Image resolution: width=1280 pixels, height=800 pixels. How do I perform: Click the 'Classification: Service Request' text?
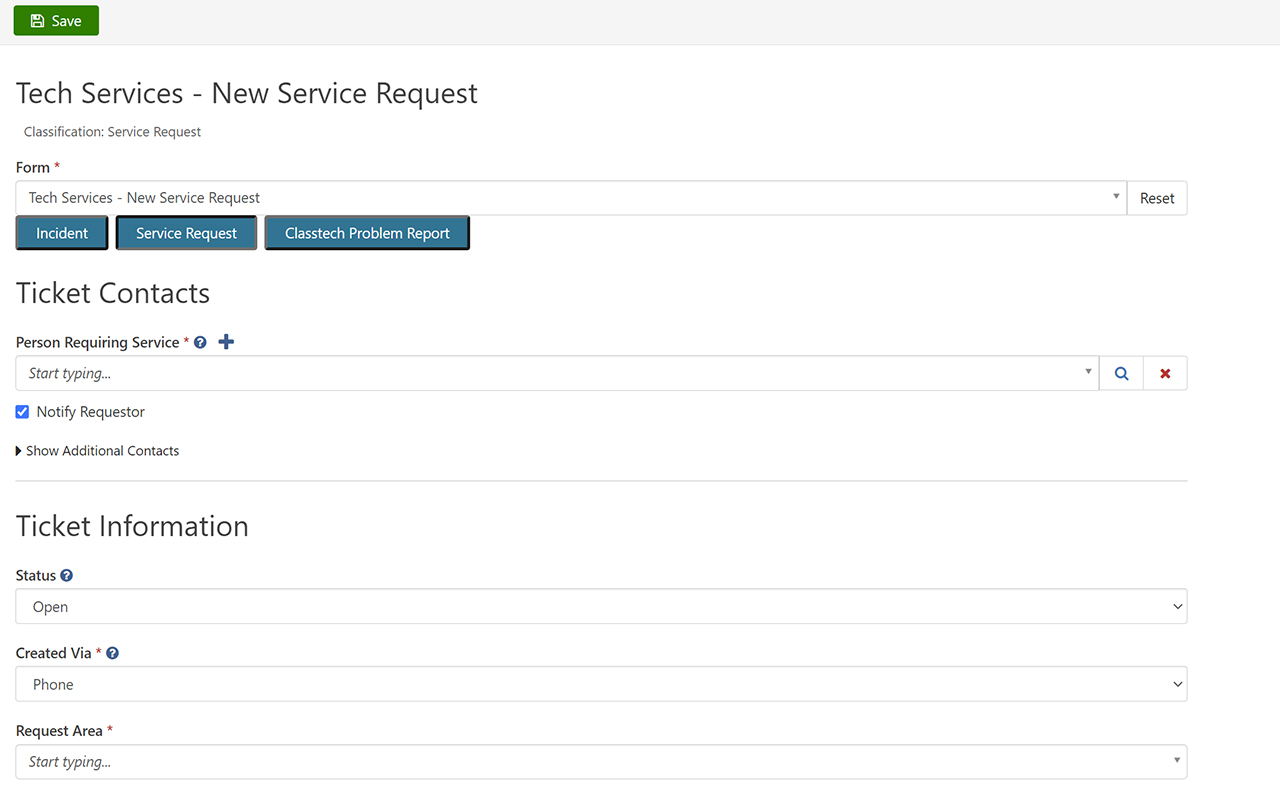[x=112, y=132]
